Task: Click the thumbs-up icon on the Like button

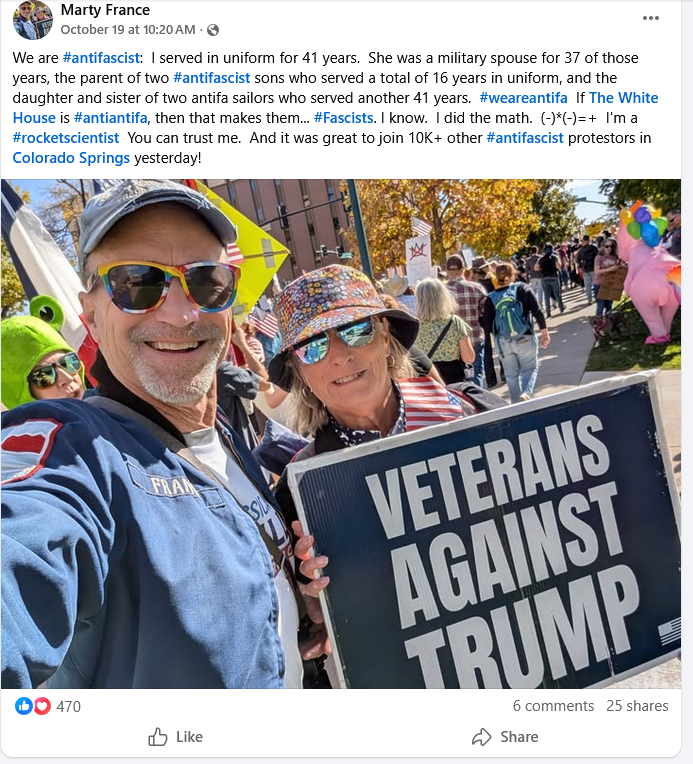Action: coord(157,737)
